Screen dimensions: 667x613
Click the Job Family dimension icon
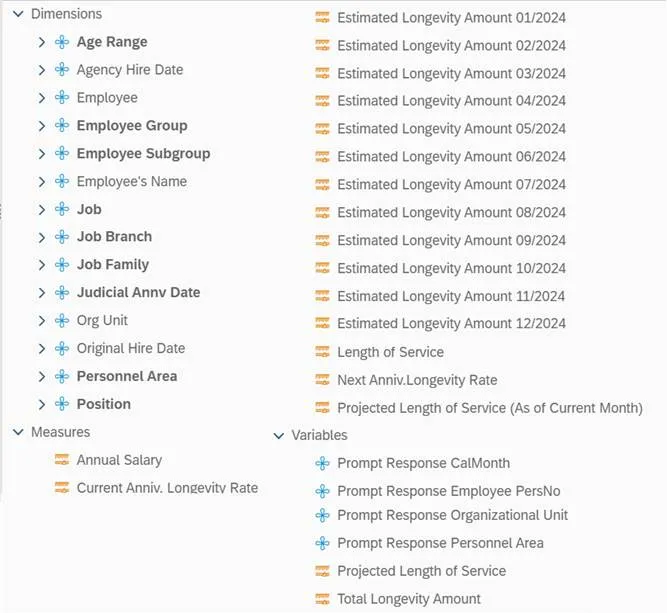tap(62, 265)
